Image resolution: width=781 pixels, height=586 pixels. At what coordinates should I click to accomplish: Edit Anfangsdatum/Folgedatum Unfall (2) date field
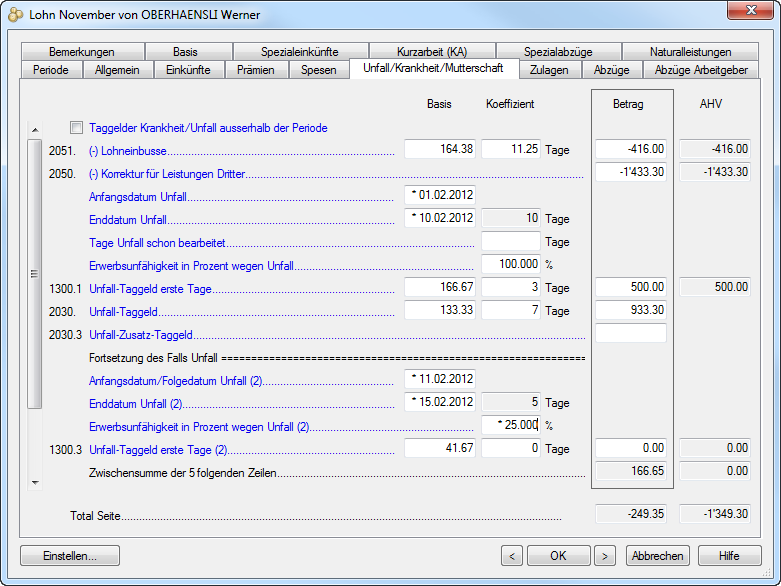[x=440, y=379]
